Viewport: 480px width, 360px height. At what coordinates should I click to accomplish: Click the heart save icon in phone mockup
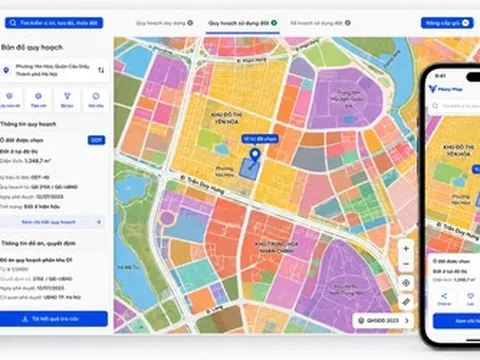point(470,296)
